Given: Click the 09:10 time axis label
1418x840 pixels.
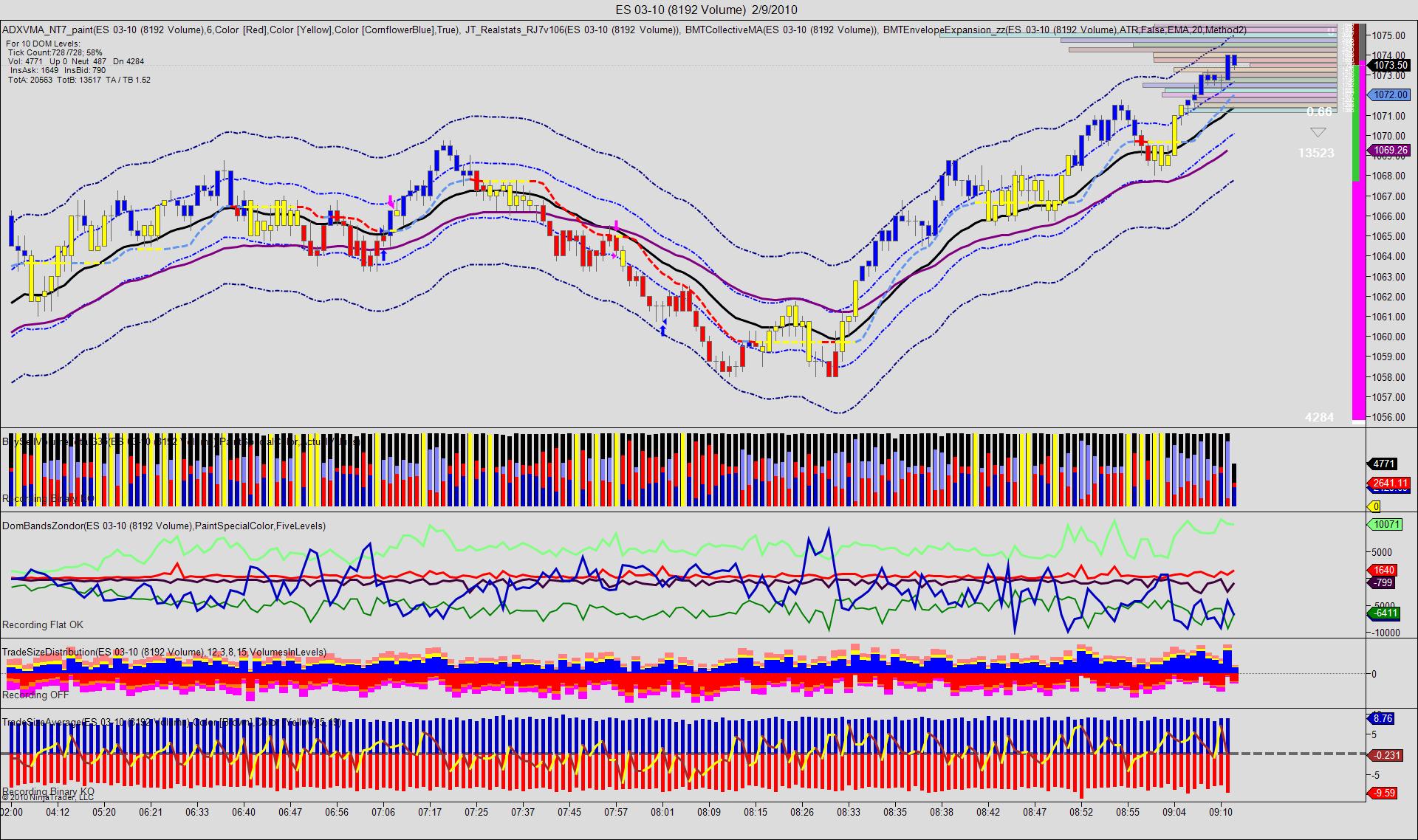Looking at the screenshot, I should pyautogui.click(x=1221, y=812).
